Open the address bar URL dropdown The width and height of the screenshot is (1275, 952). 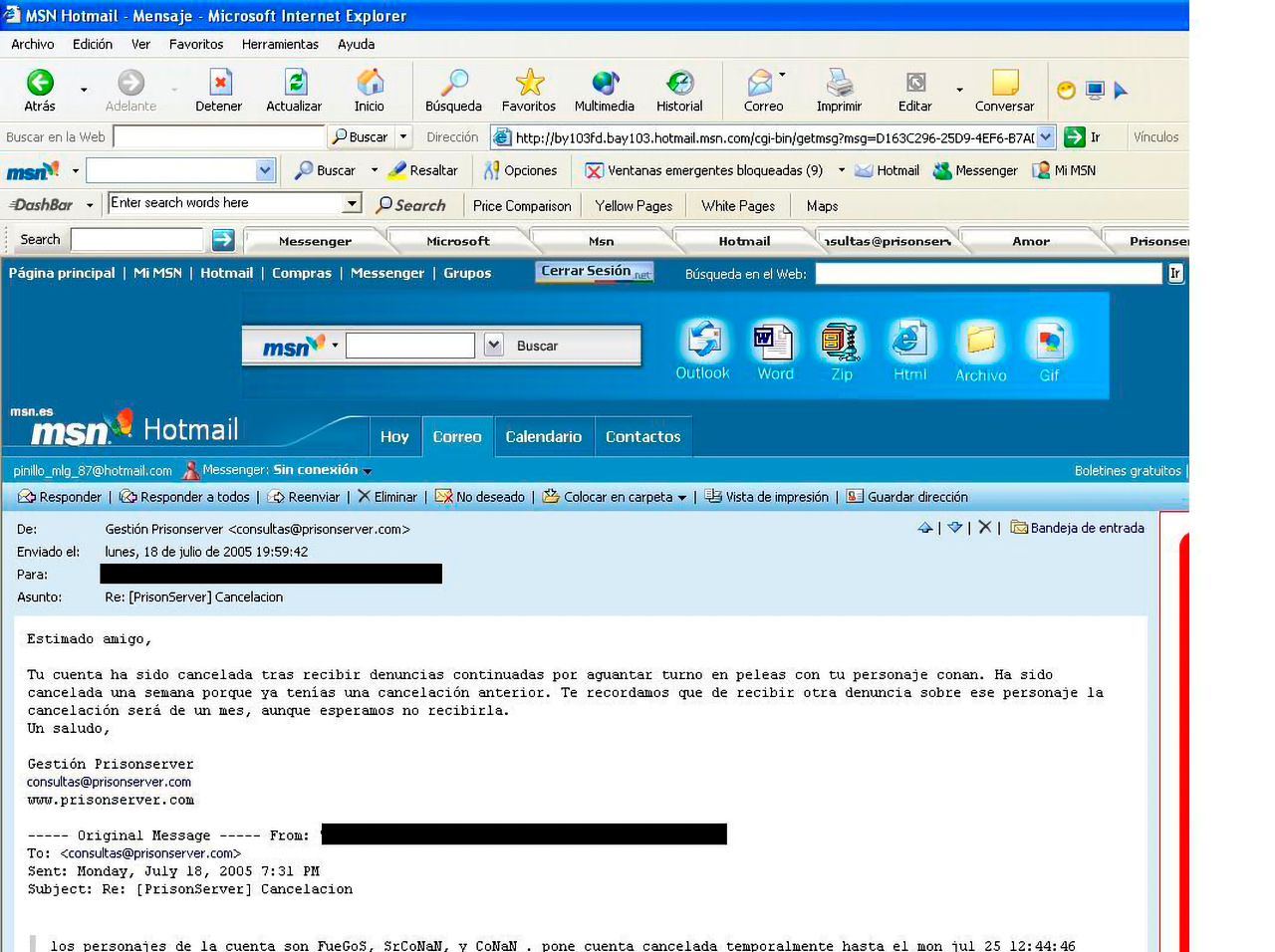tap(1046, 137)
